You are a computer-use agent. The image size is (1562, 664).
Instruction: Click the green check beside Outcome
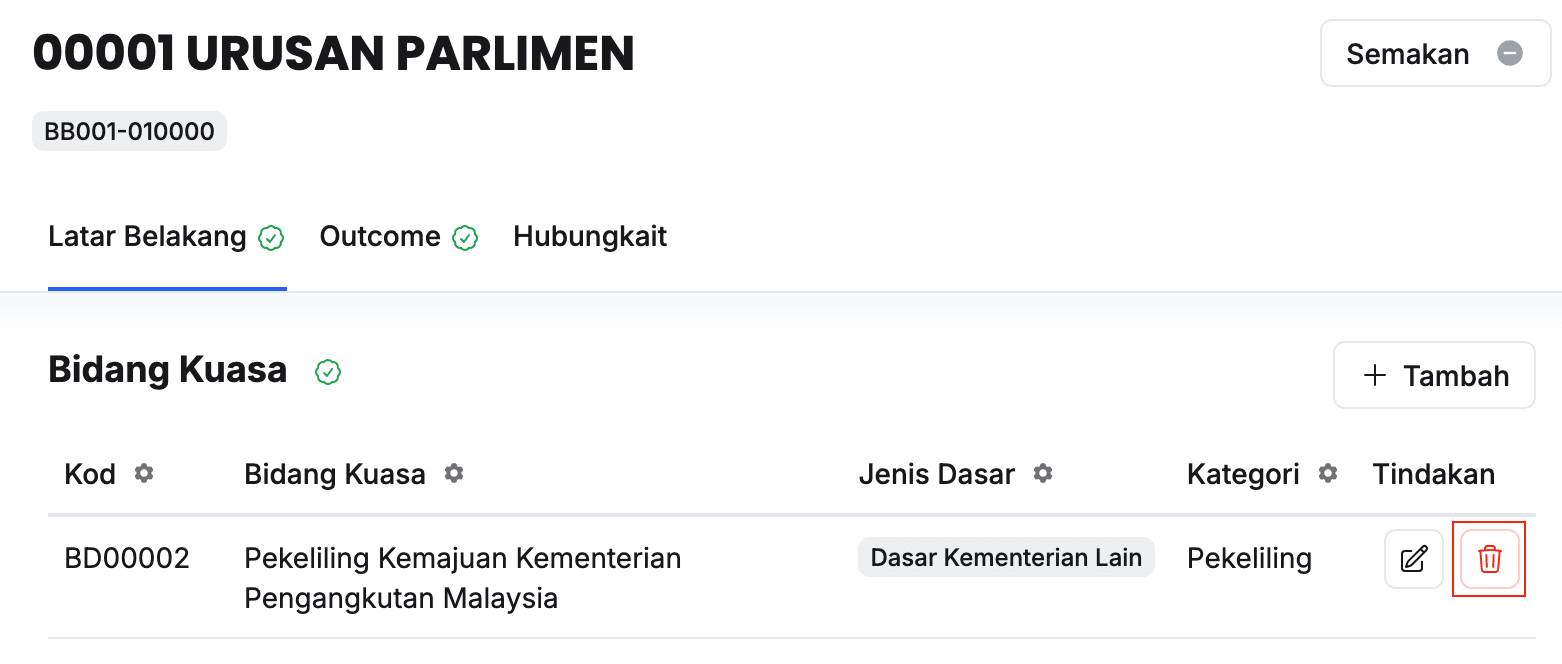[465, 238]
